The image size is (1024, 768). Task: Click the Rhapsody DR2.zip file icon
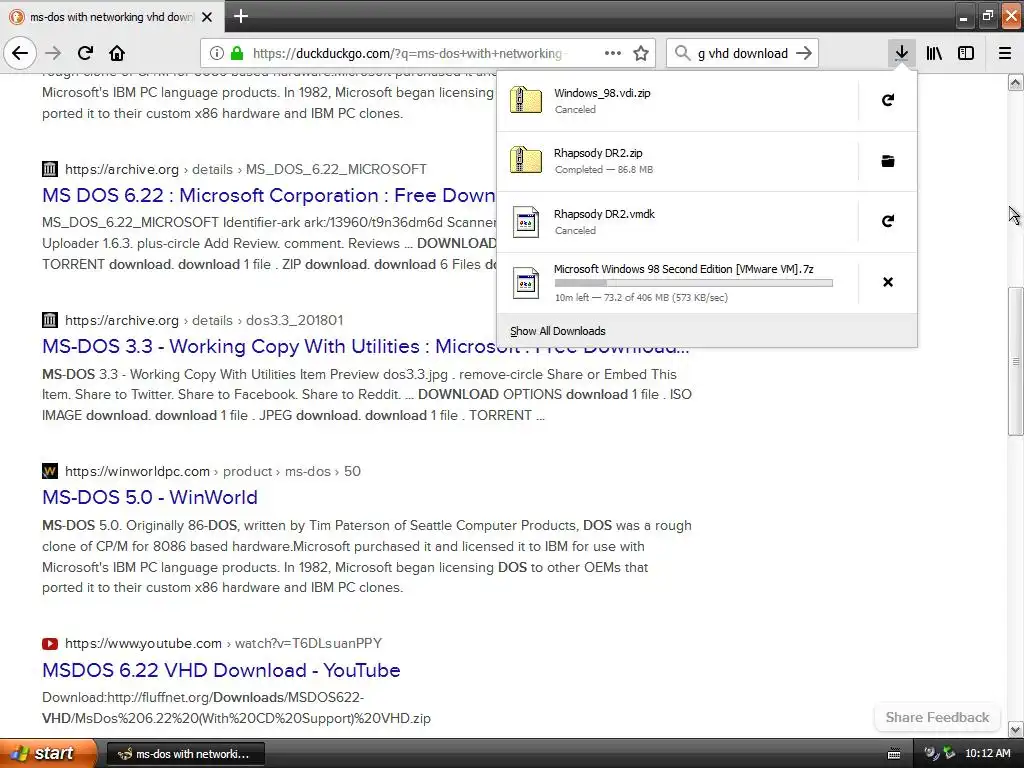coord(526,161)
